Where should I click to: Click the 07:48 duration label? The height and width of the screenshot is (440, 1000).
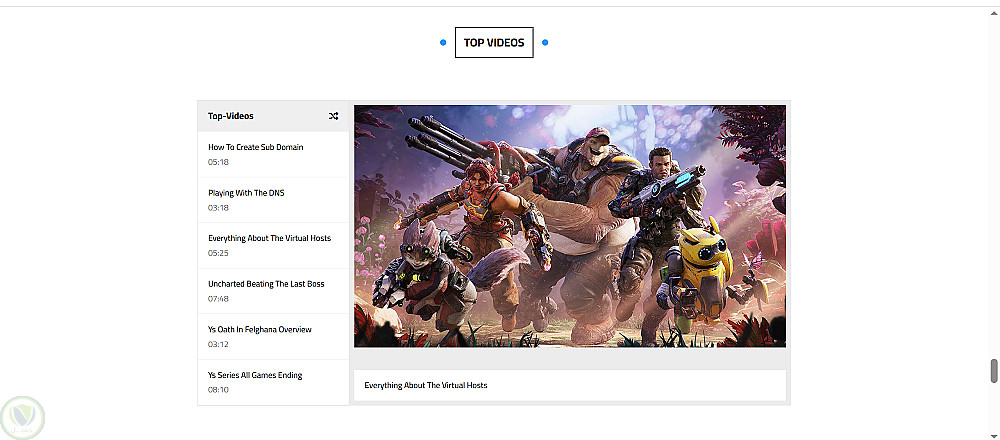coord(218,299)
